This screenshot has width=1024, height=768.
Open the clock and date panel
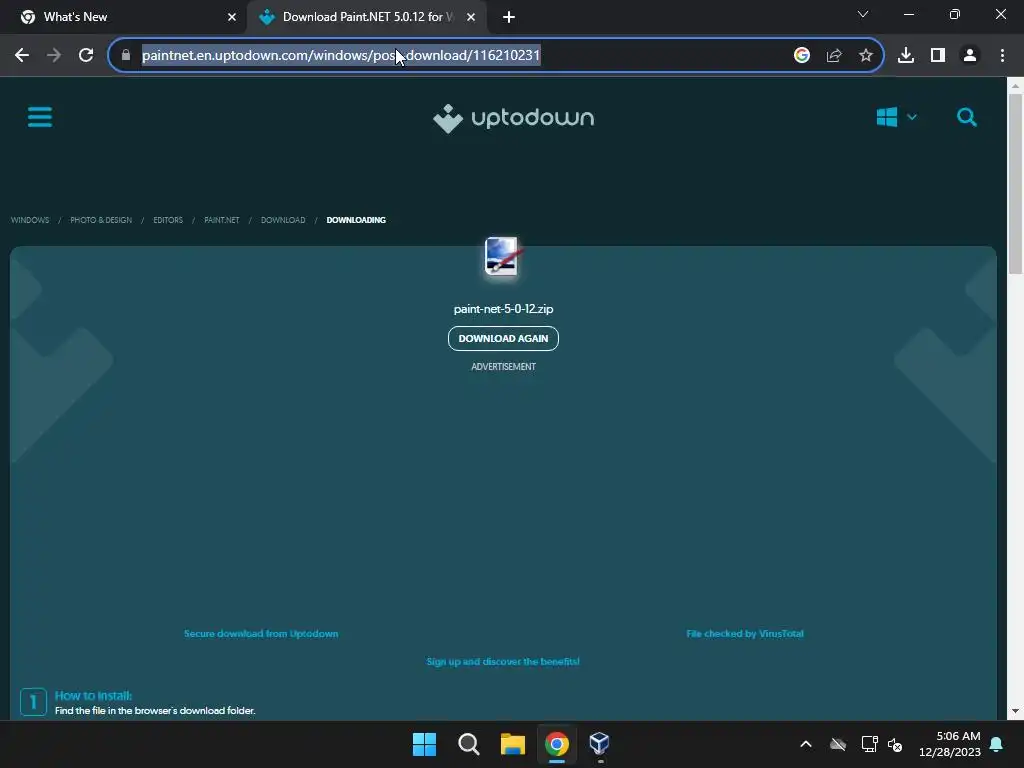coord(950,744)
